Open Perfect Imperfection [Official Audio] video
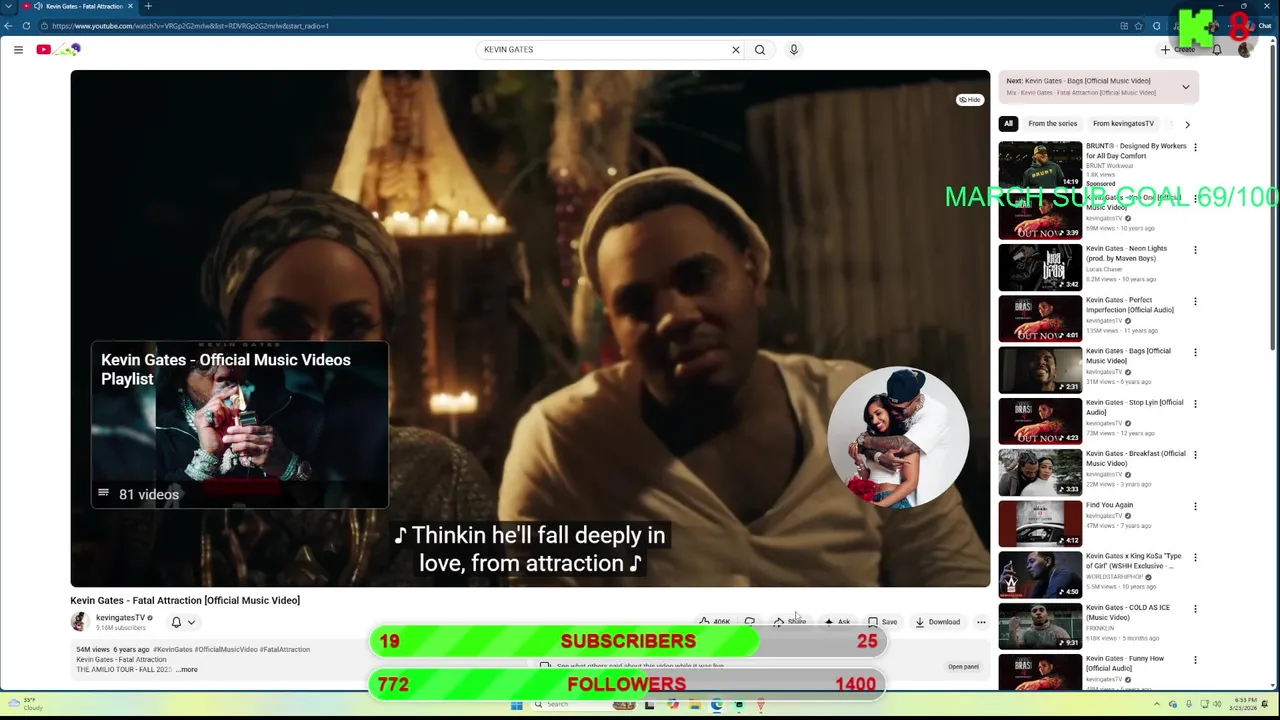 click(1130, 305)
